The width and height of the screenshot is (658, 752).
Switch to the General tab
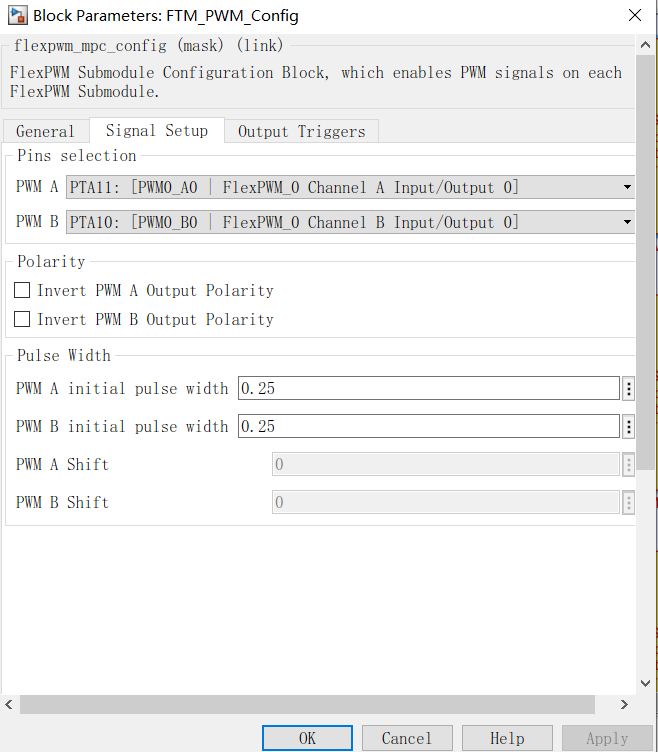(46, 131)
